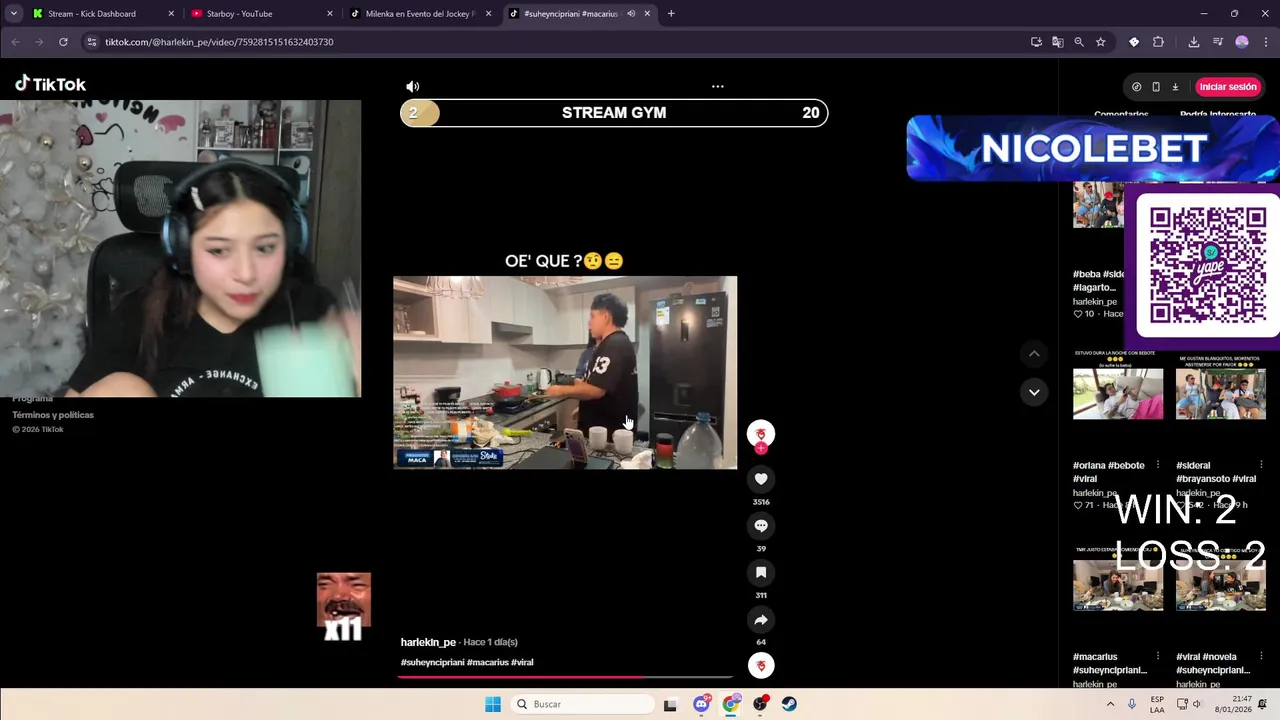Click TikTok's desktop app download icon
This screenshot has height=720, width=1280.
tap(1175, 87)
